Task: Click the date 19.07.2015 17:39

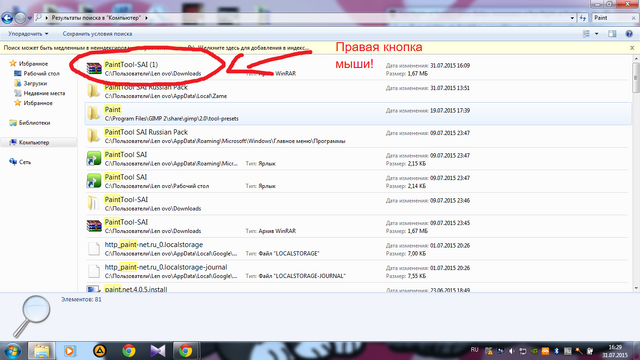Action: click(450, 110)
